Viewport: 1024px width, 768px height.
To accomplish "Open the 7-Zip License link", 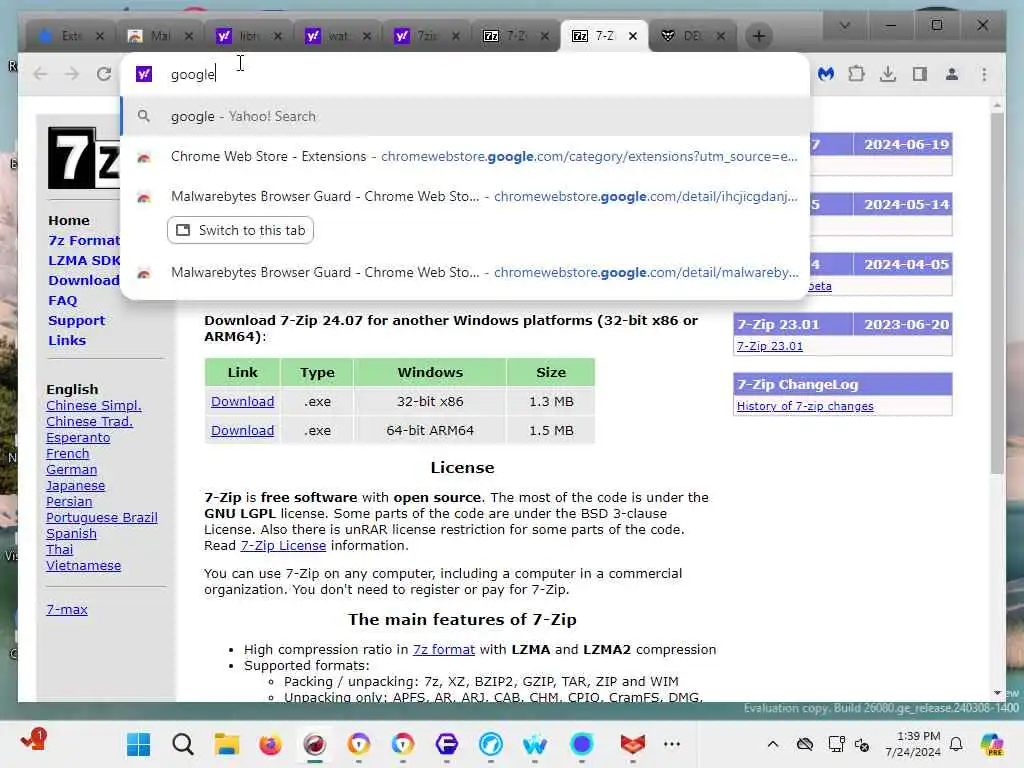I will coord(283,545).
